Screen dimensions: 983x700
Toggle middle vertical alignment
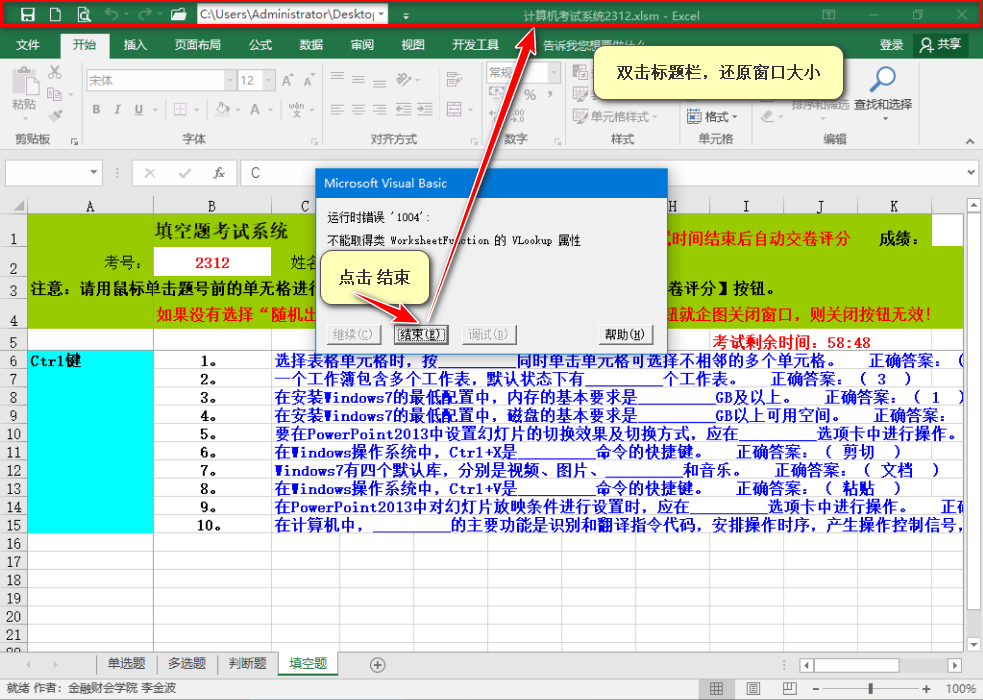coord(359,79)
